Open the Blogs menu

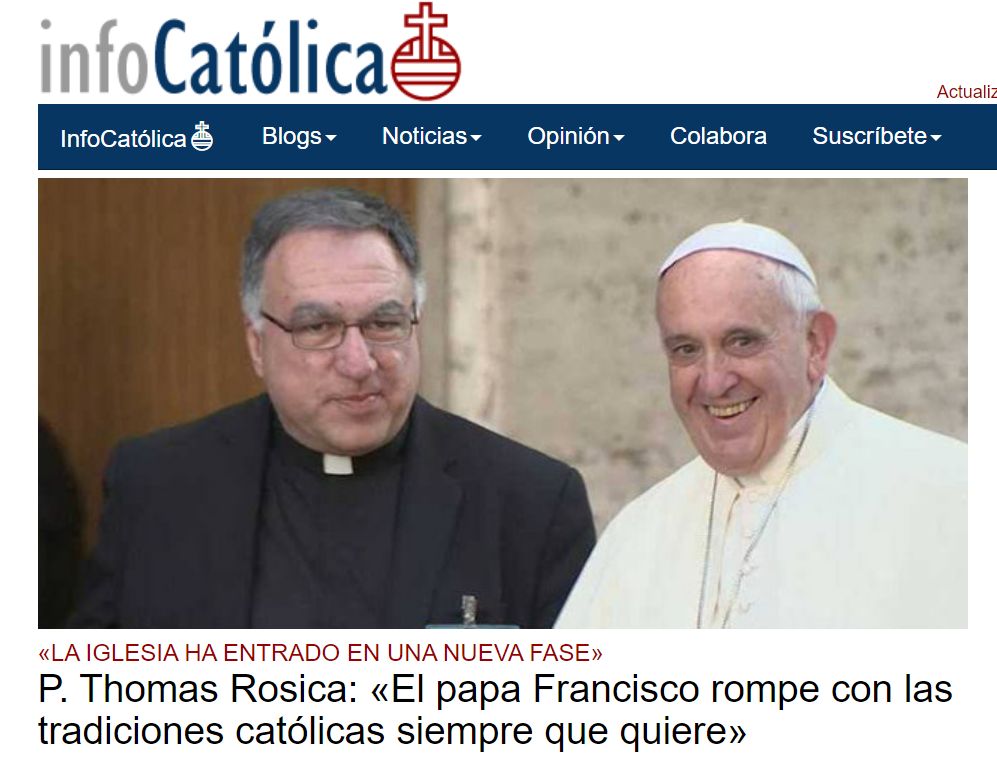click(299, 137)
